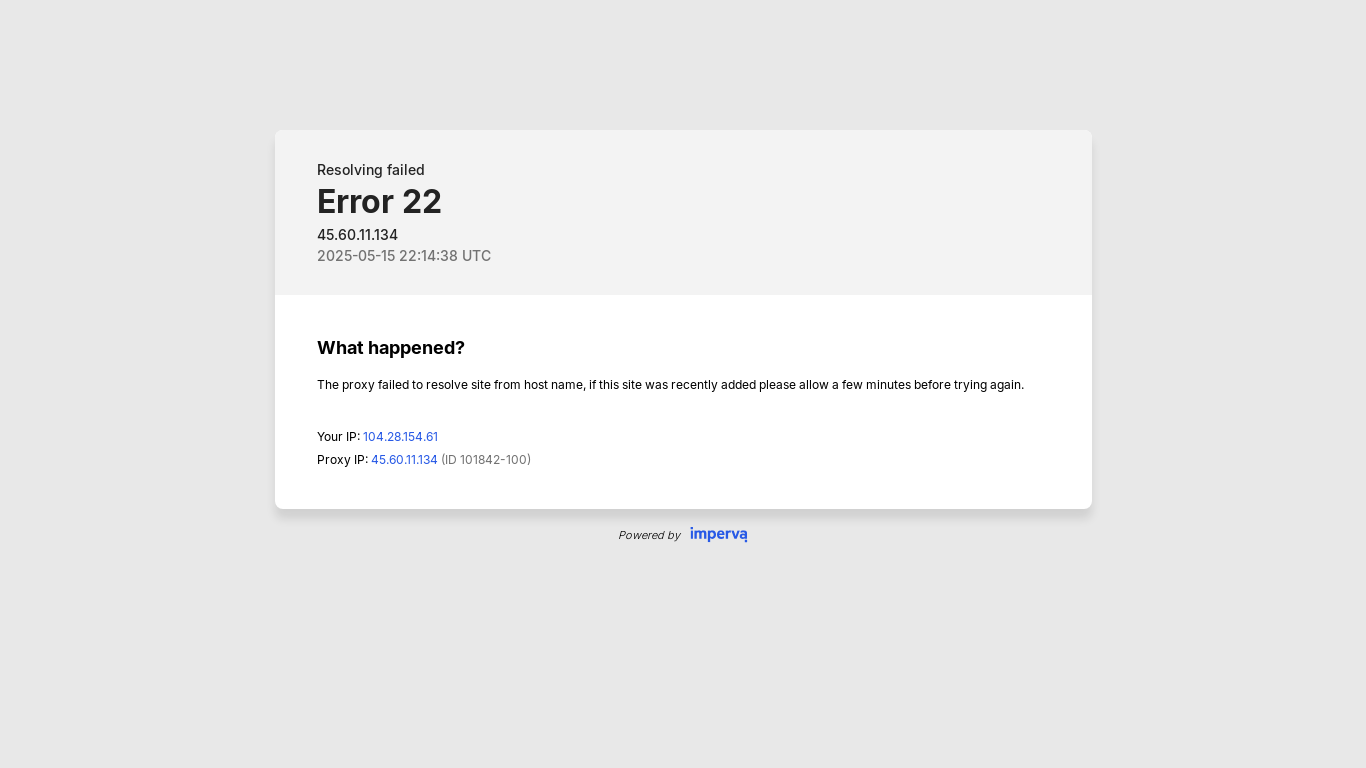
Task: Click the 'What happened?' heading
Action: point(391,348)
